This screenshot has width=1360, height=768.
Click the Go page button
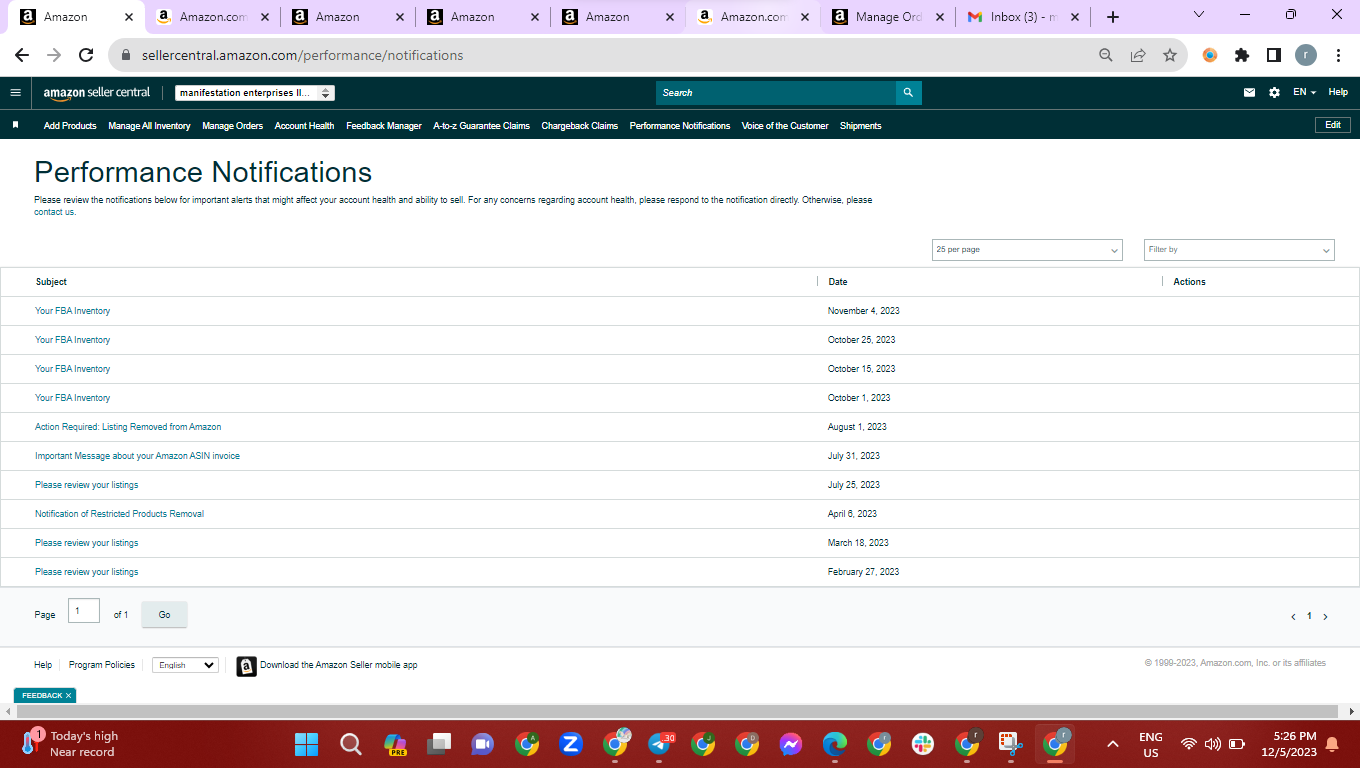point(164,615)
